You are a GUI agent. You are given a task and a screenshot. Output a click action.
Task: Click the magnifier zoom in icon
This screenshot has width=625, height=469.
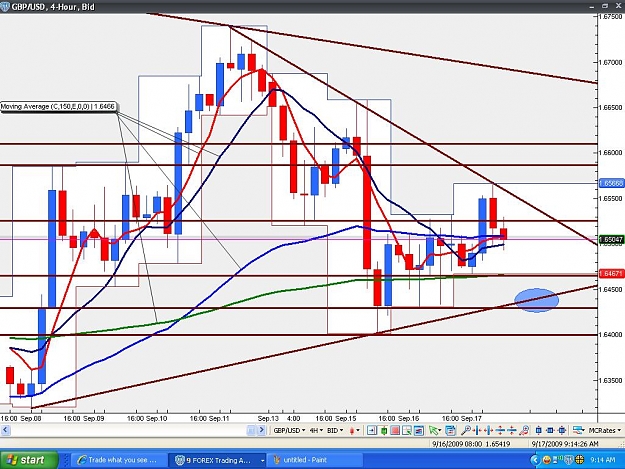[466, 430]
